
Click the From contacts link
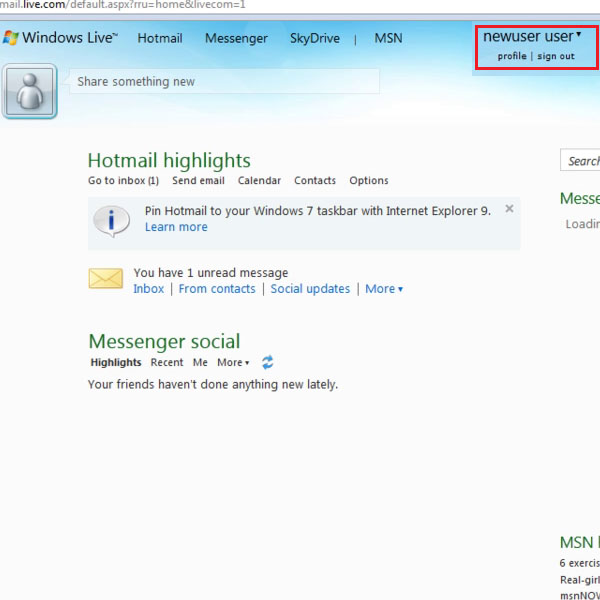coord(217,289)
